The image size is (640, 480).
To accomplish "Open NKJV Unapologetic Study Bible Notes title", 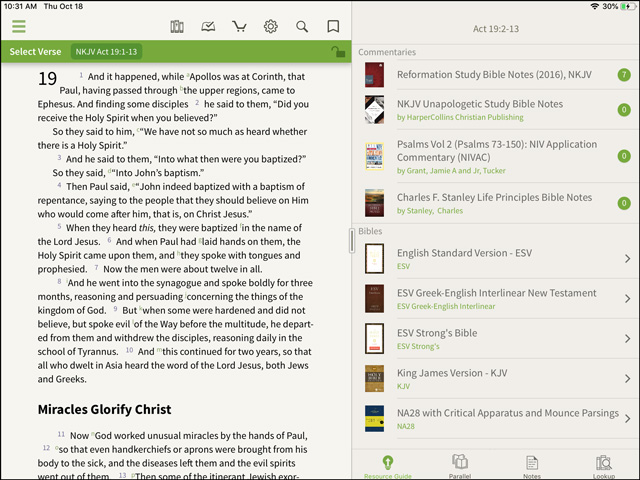I will coord(480,104).
